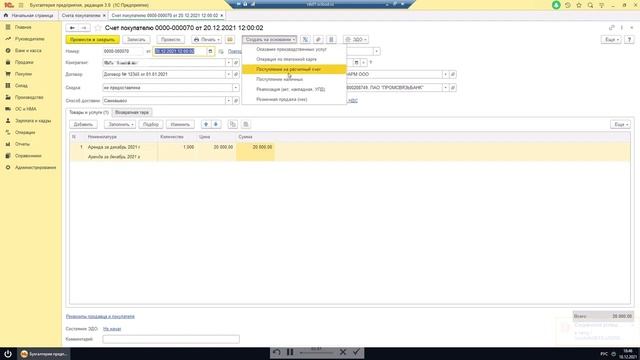Open the Администрирование sidebar section

click(36, 167)
